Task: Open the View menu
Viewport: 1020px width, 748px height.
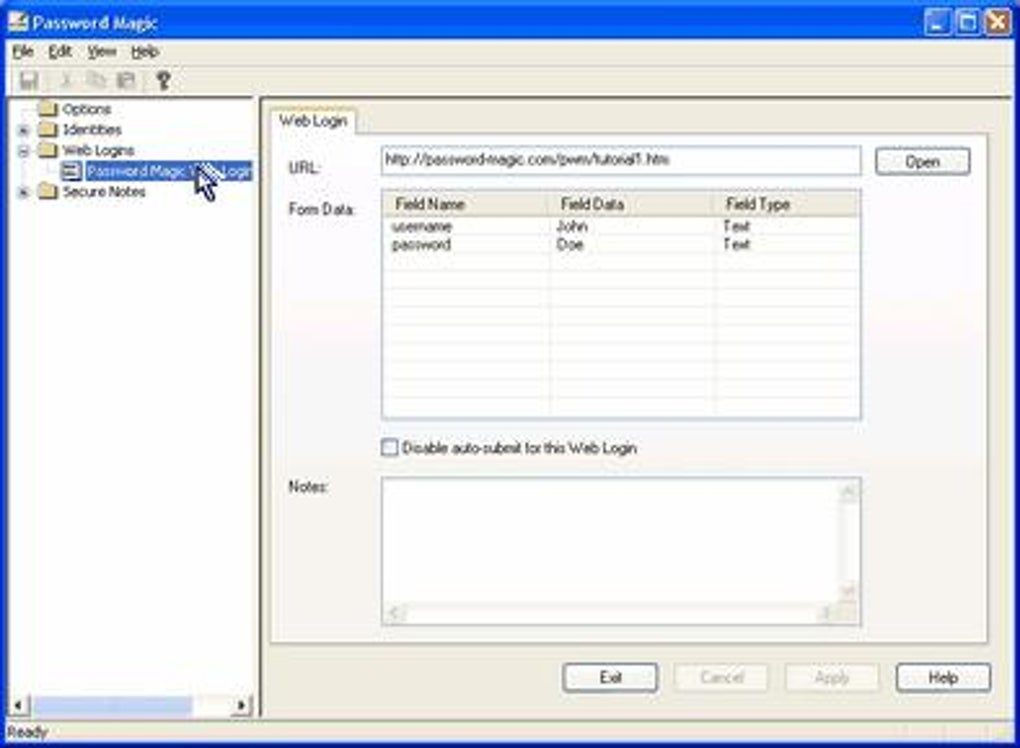Action: 101,51
